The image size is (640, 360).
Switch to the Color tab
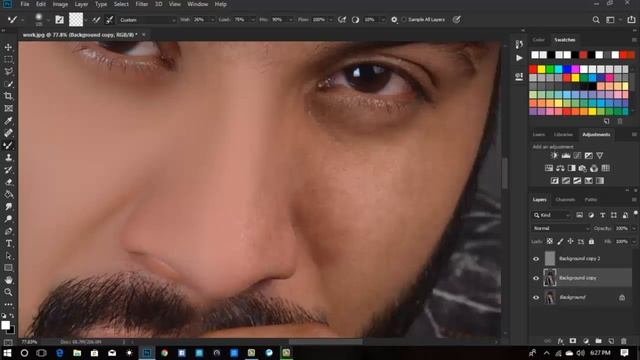point(538,40)
